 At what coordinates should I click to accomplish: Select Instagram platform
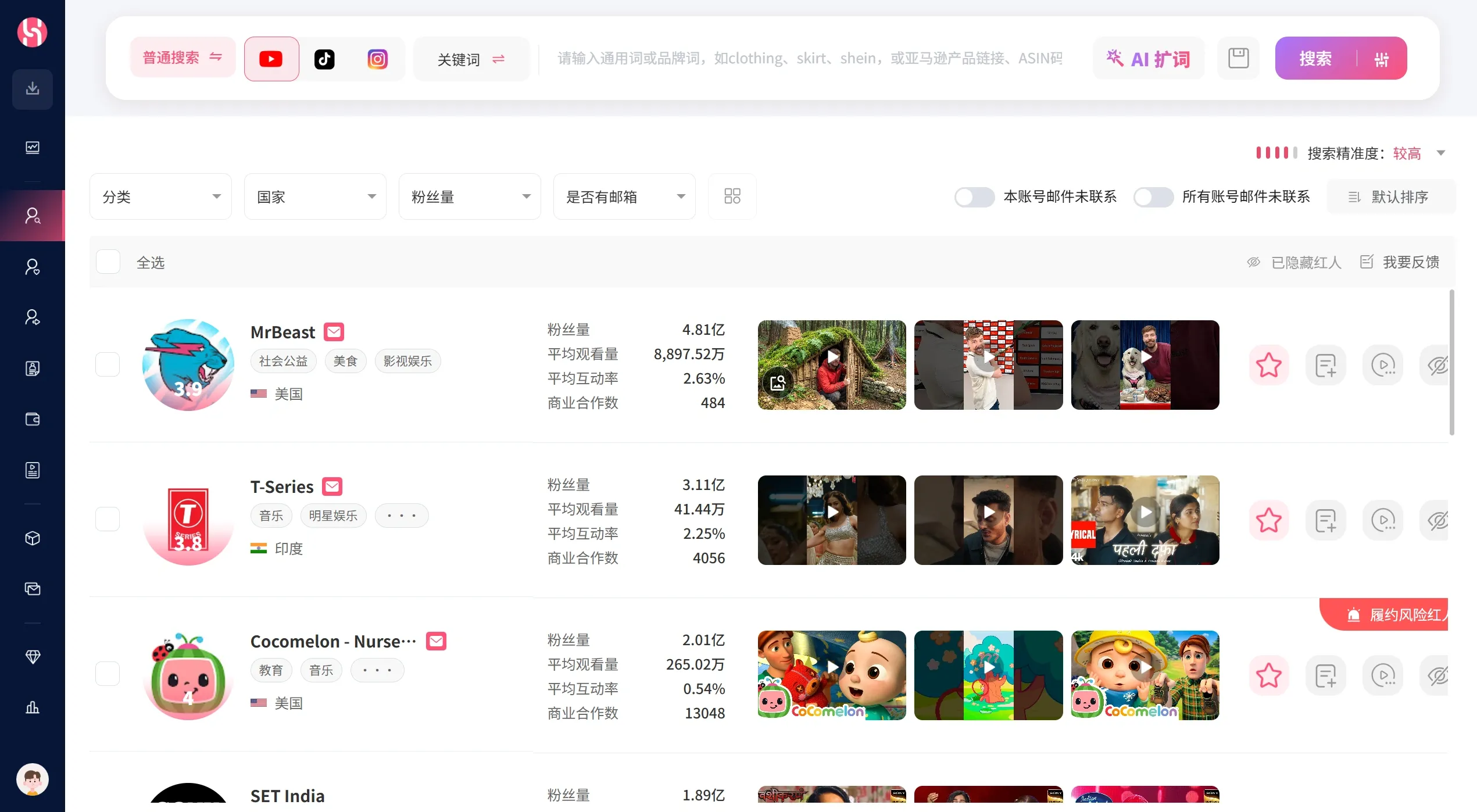[378, 59]
